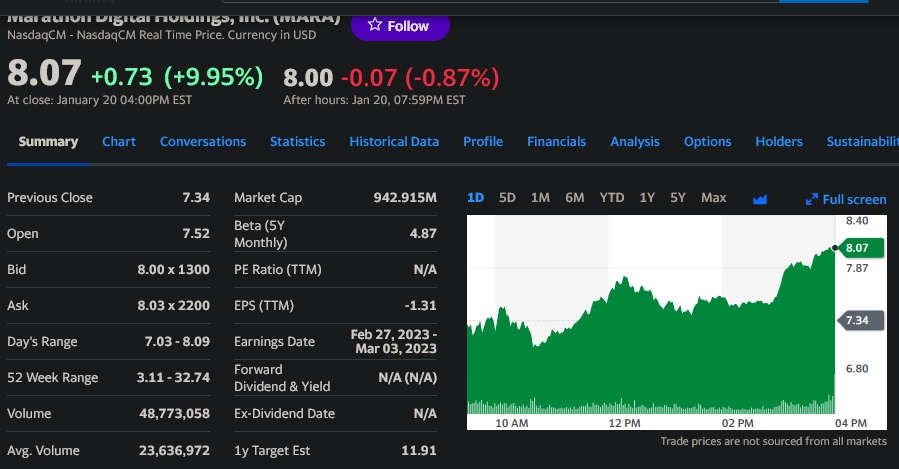Viewport: 899px width, 469px height.
Task: Click the full screen expand arrows icon
Action: pyautogui.click(x=812, y=200)
